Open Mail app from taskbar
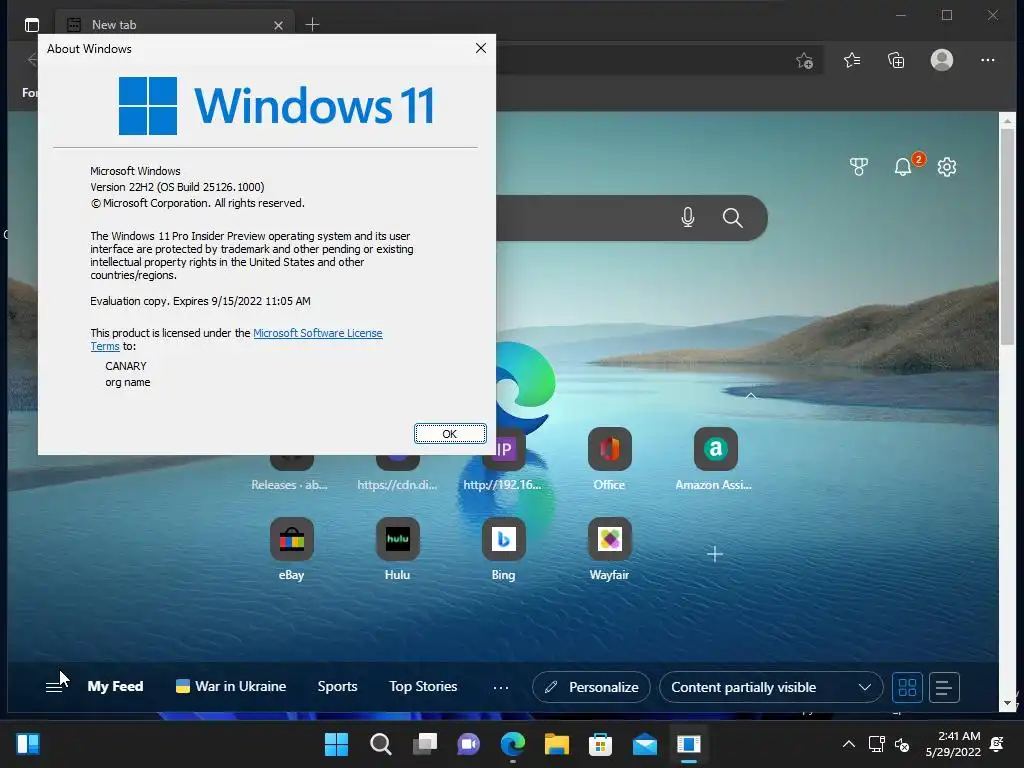Screen dimensions: 1024x768 645,744
